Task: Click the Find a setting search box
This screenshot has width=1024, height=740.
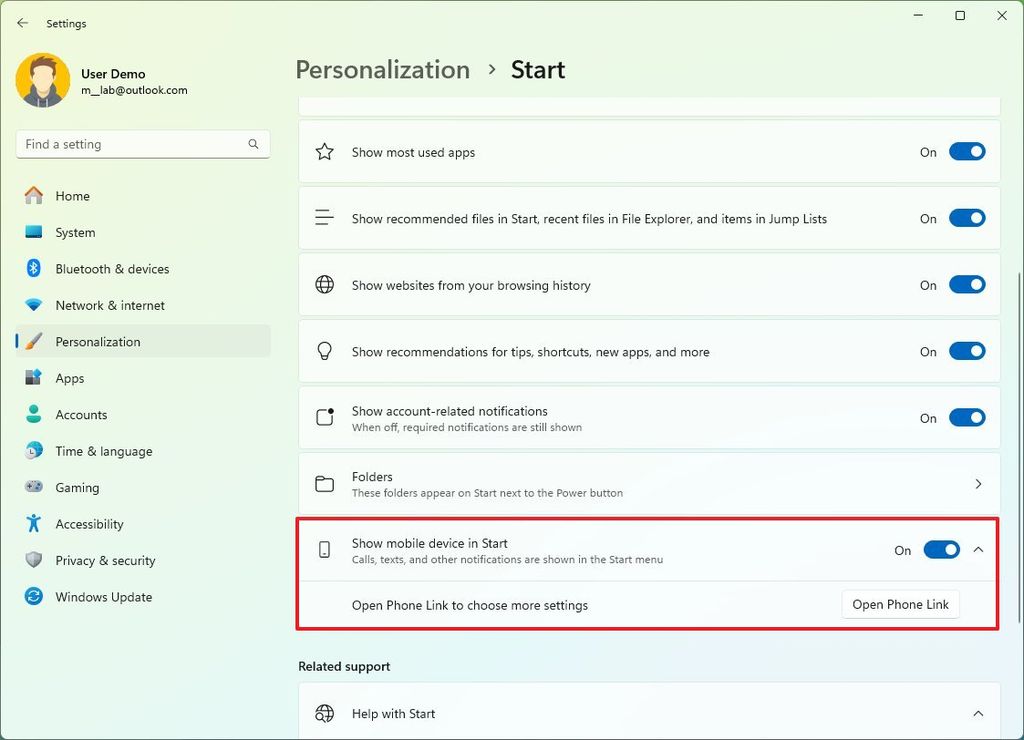Action: point(142,143)
